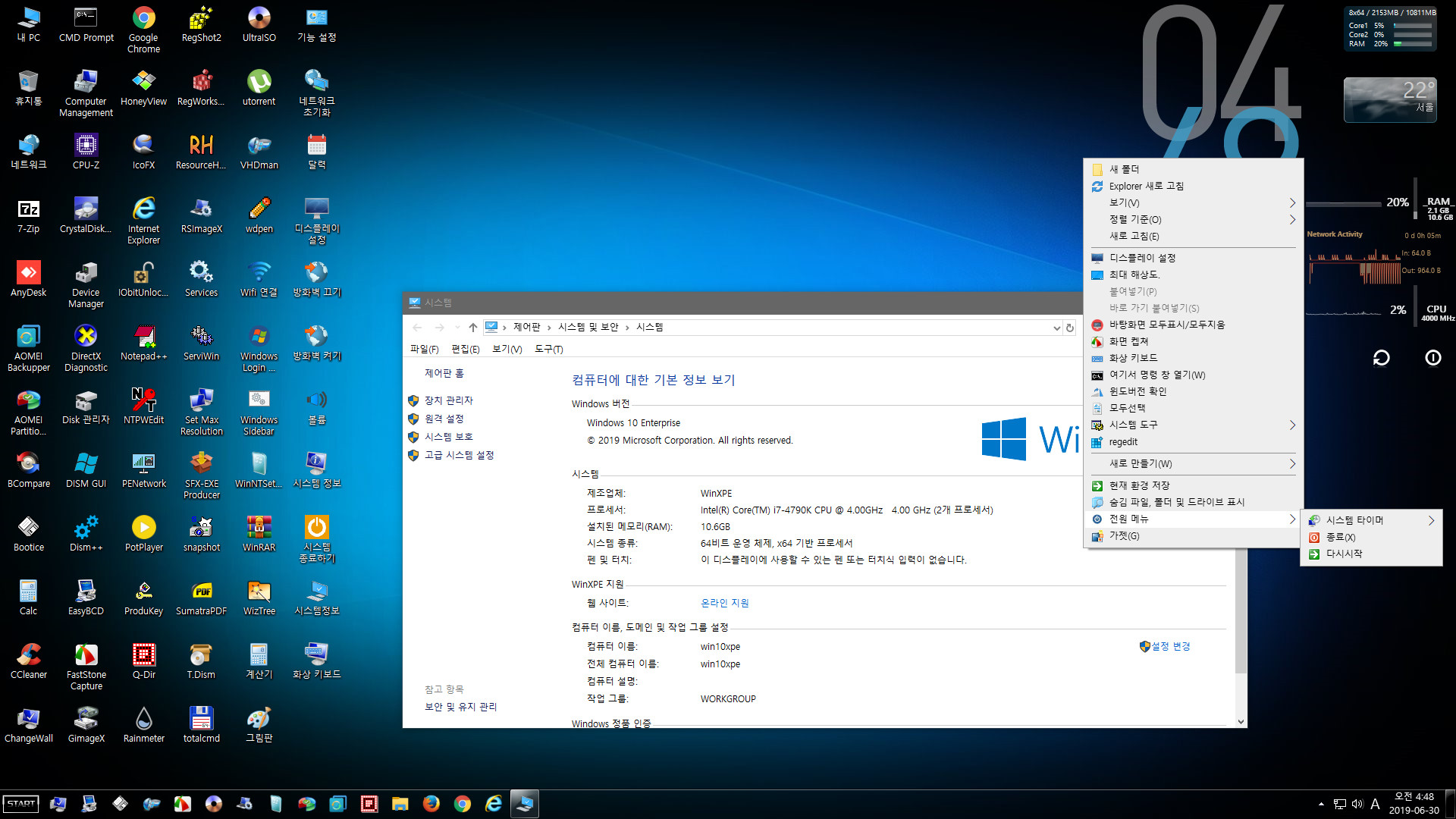Click the taskbar volume speaker icon

pyautogui.click(x=1357, y=804)
